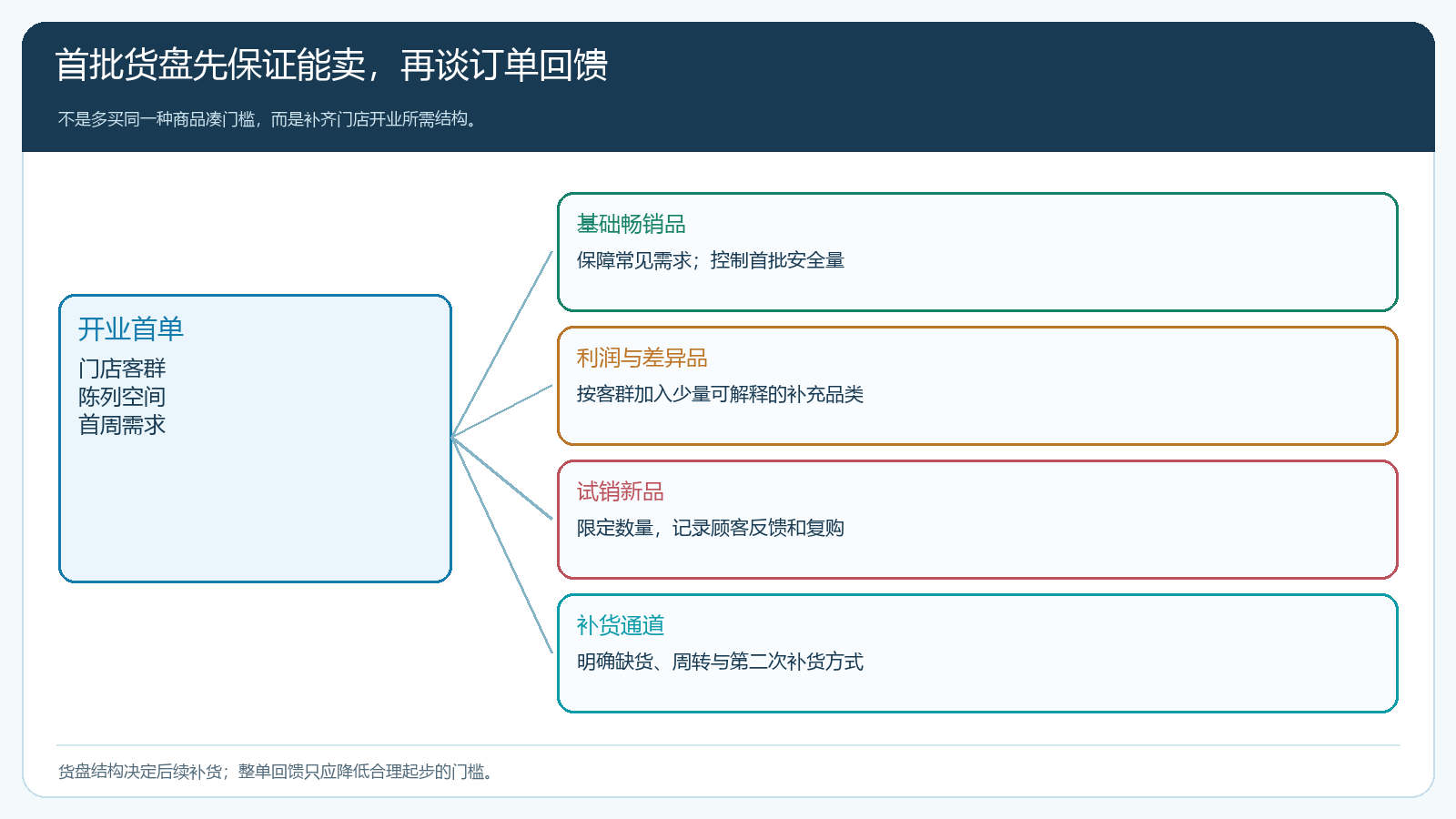1456x819 pixels.
Task: Click the slide title 首批货盘先保证能卖，再谈订单回馈
Action: [331, 65]
